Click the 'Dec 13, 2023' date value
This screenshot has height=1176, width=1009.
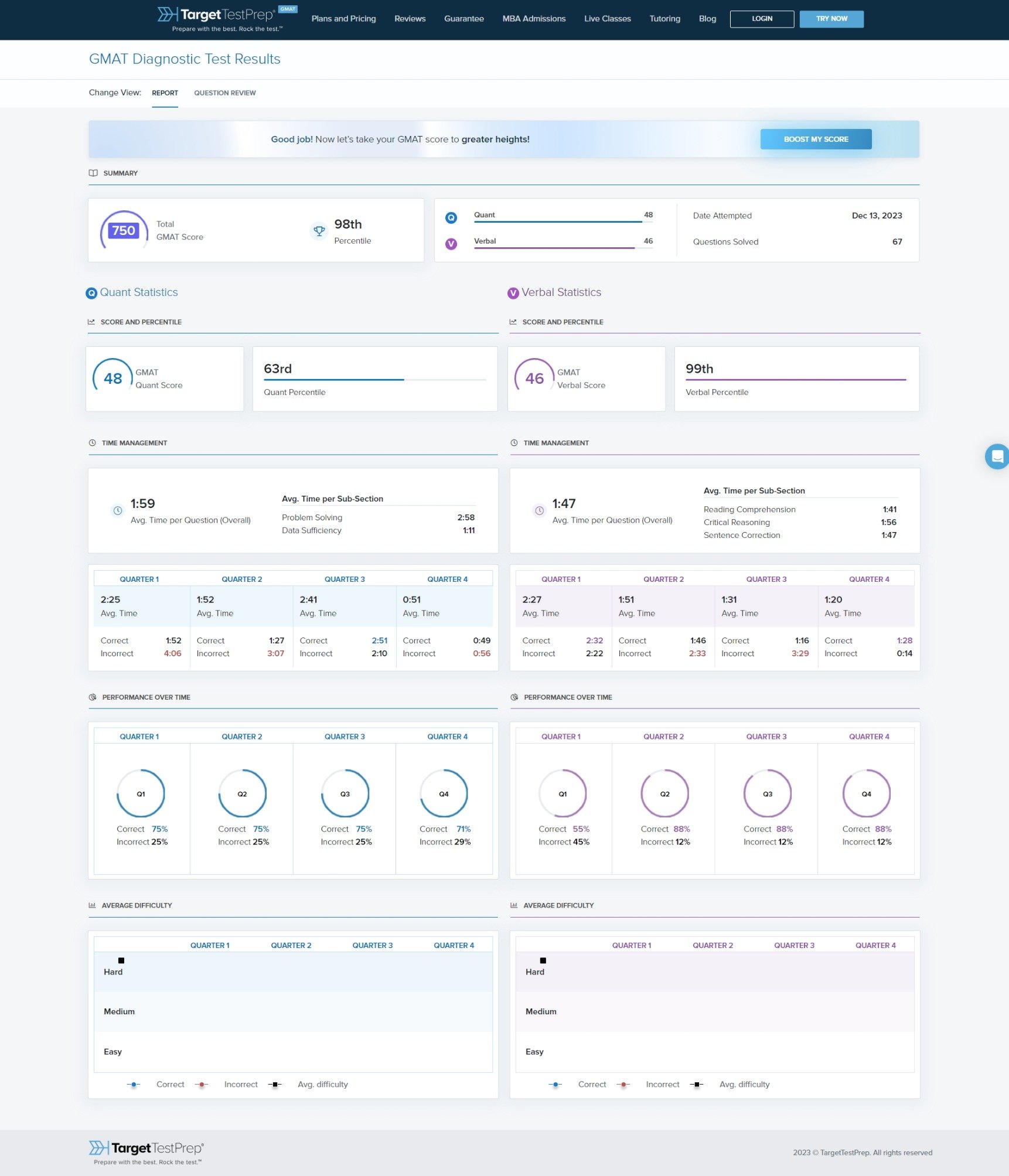click(x=877, y=216)
